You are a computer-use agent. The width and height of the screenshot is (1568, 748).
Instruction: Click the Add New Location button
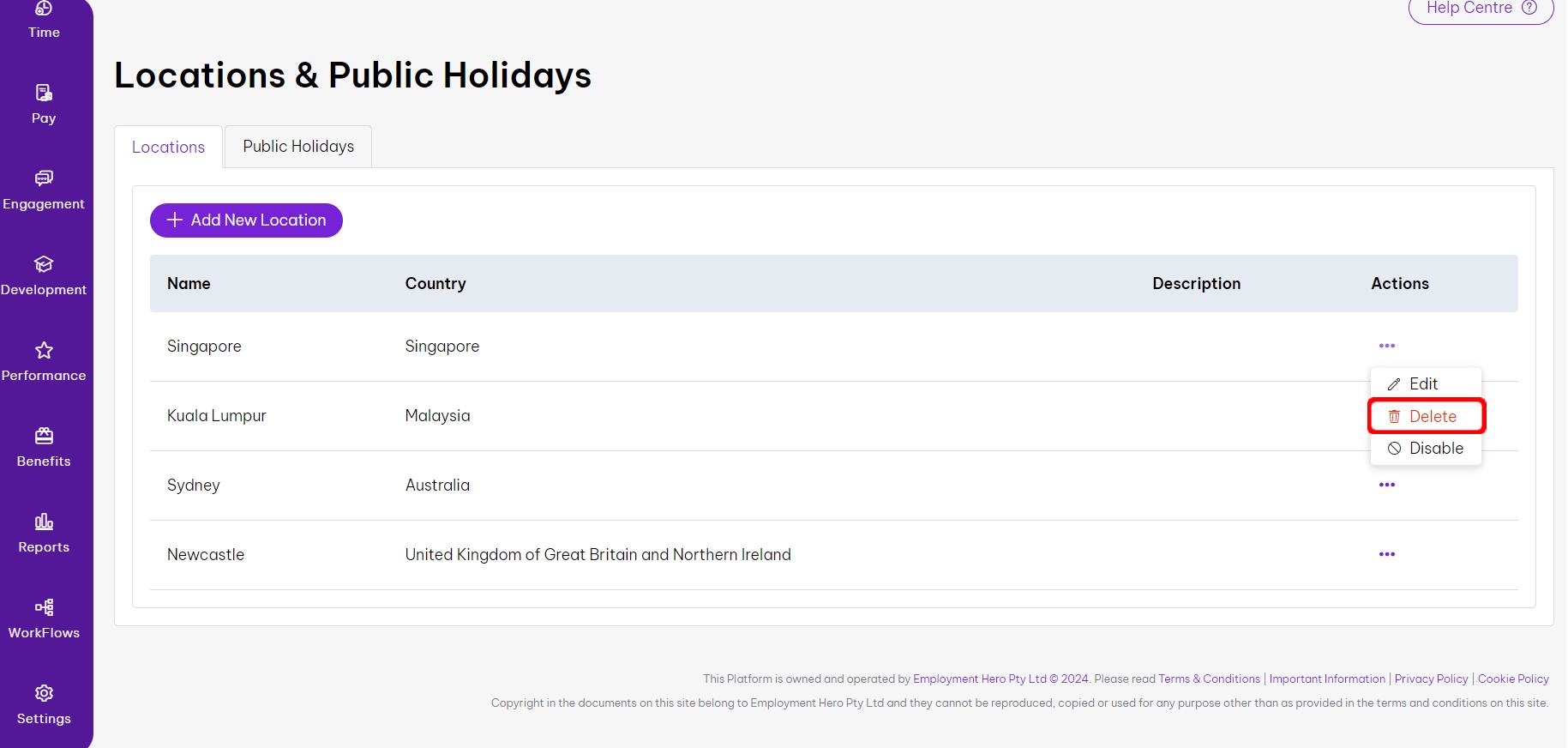tap(246, 220)
